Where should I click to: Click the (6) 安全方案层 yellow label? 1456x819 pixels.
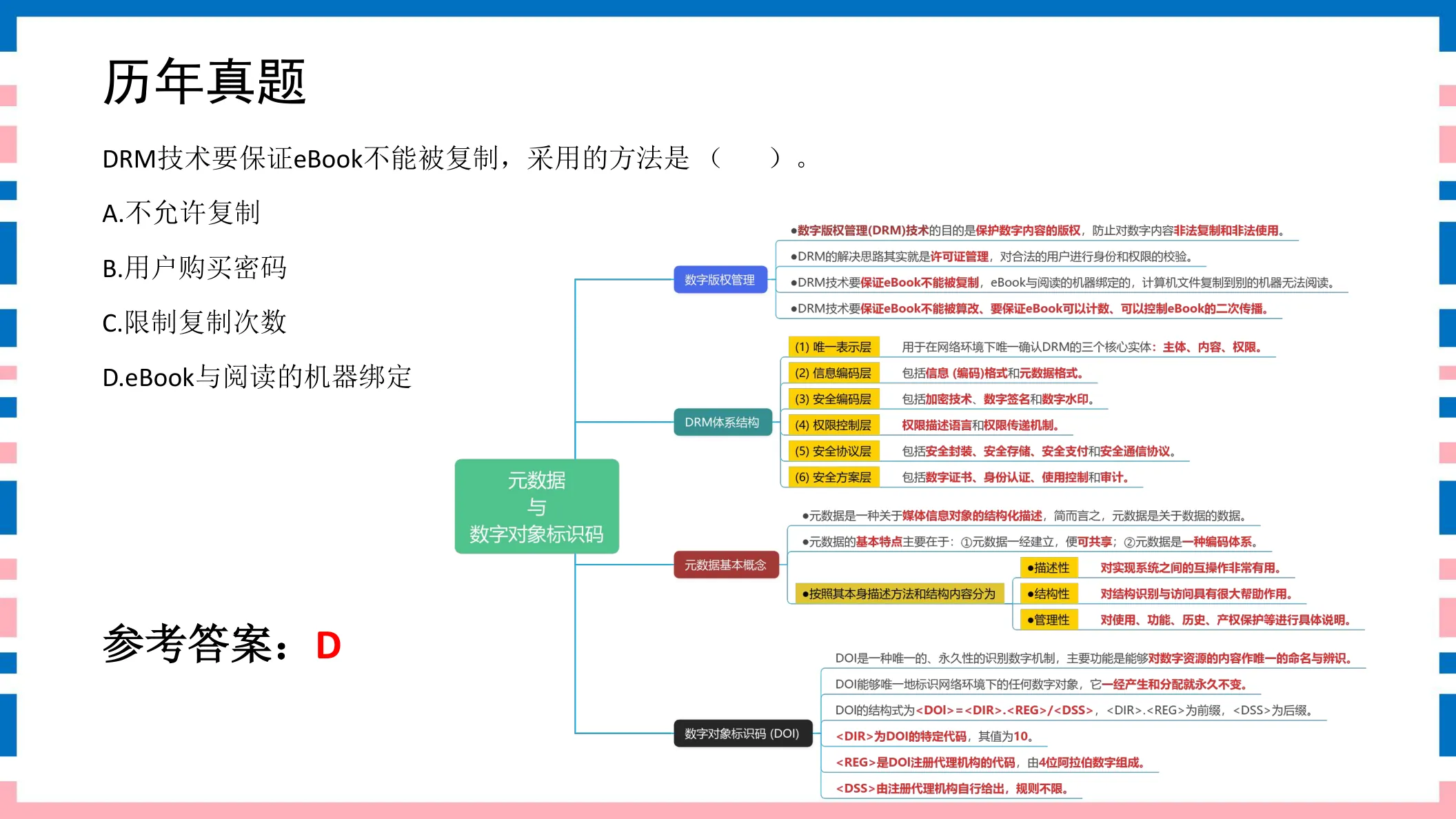[833, 477]
